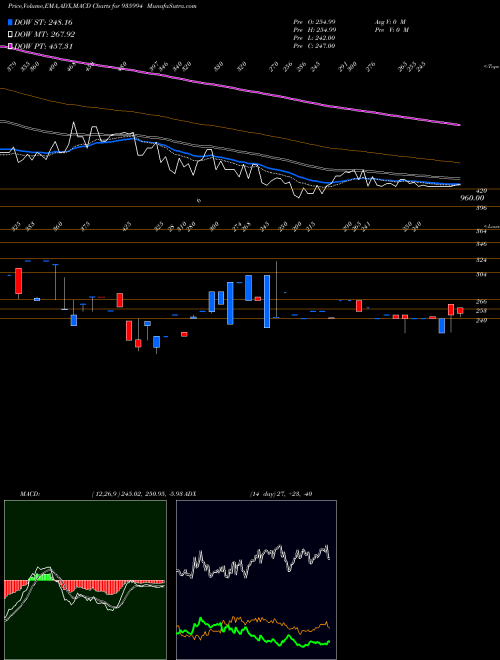
Task: Click the 258 price axis label
Action: (x=481, y=311)
